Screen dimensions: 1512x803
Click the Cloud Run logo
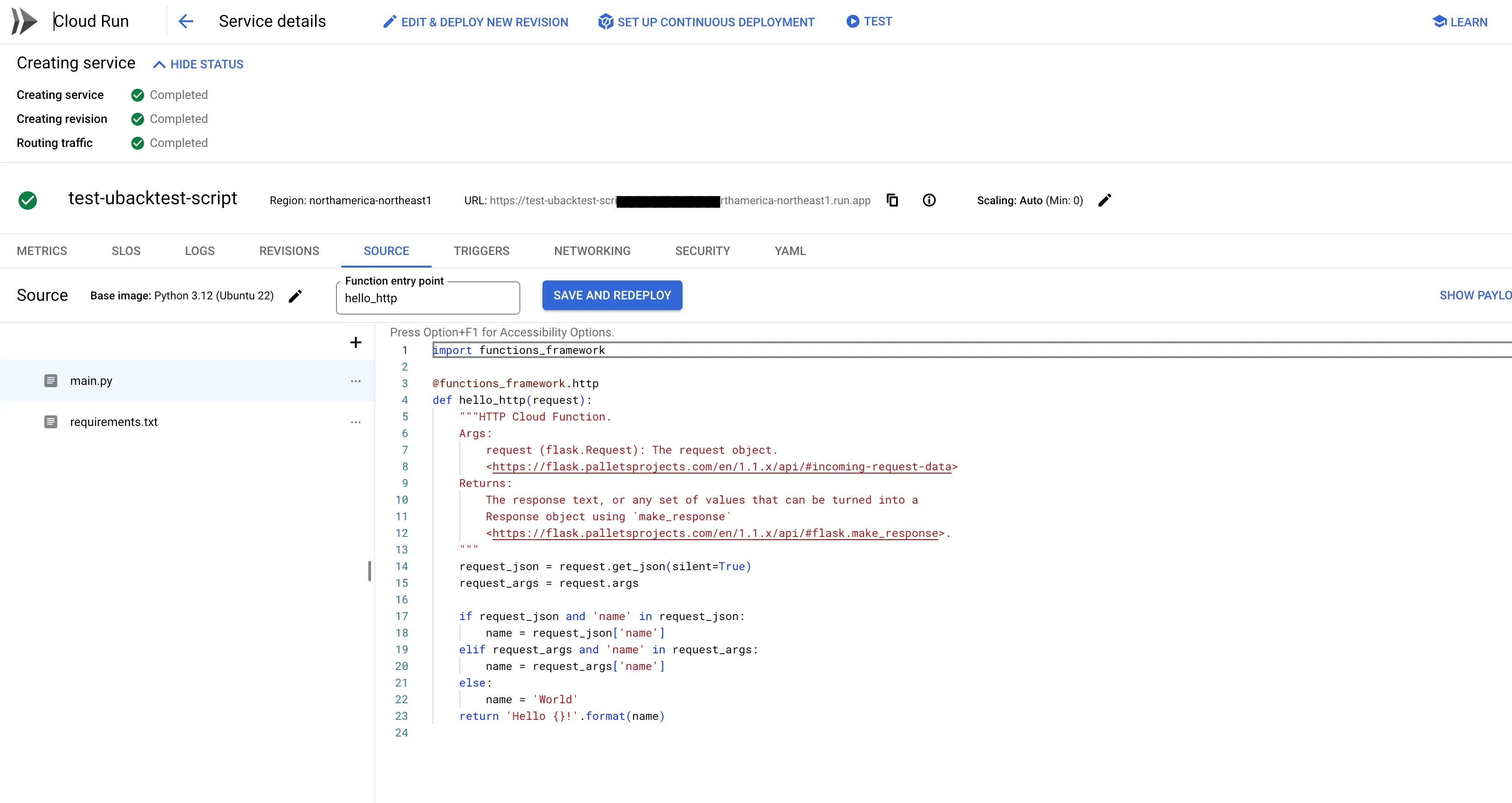[x=24, y=21]
